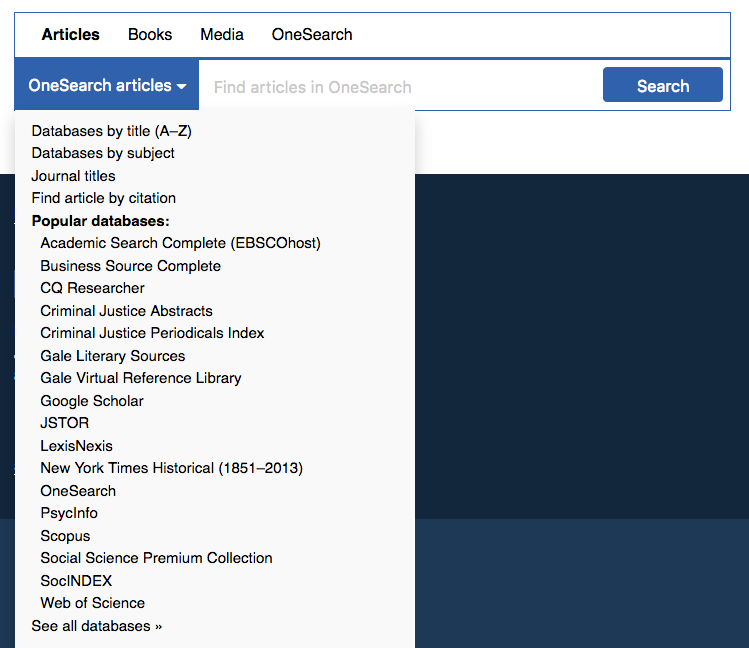
Task: Open Web of Science
Action: click(92, 603)
